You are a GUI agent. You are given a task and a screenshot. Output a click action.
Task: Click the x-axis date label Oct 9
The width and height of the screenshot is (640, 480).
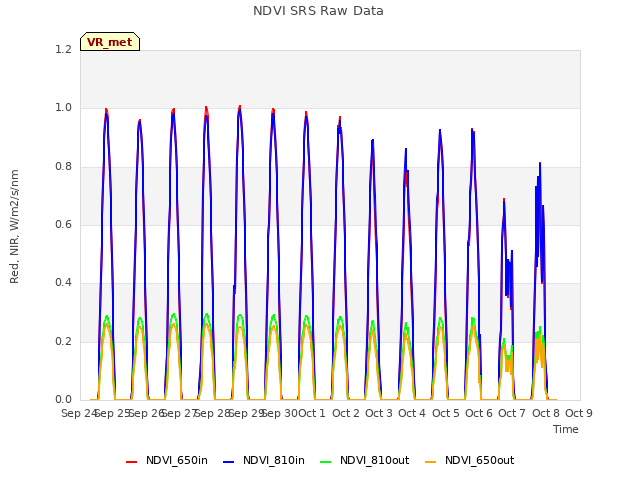coord(579,413)
